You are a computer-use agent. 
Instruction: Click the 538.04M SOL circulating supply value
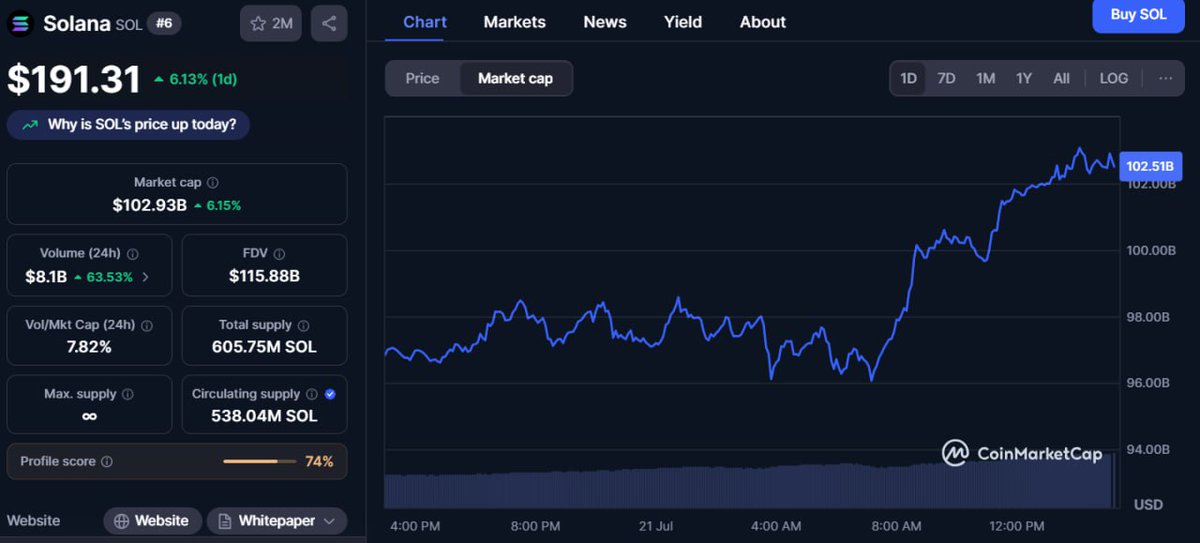coord(264,416)
